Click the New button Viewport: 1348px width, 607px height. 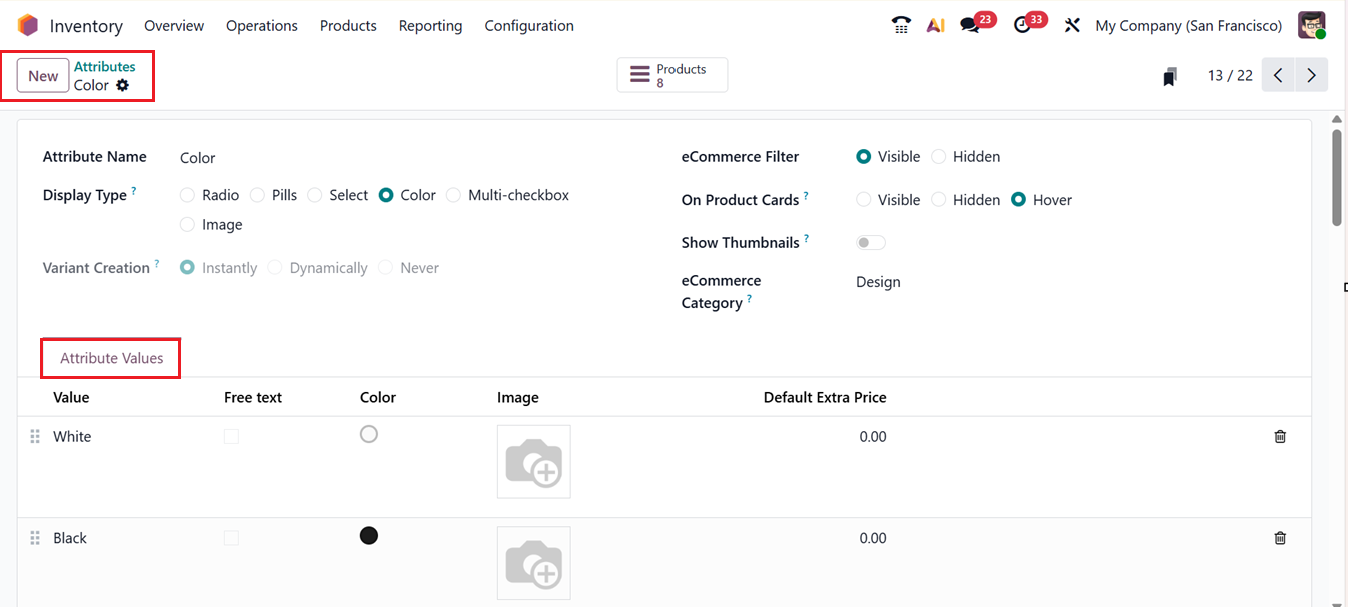point(42,74)
